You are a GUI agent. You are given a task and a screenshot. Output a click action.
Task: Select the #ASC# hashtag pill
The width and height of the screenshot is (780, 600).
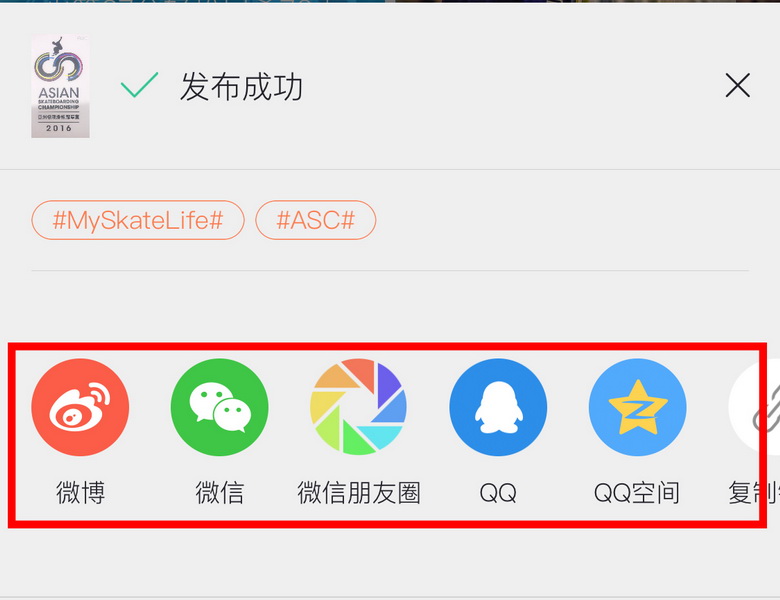coord(315,220)
